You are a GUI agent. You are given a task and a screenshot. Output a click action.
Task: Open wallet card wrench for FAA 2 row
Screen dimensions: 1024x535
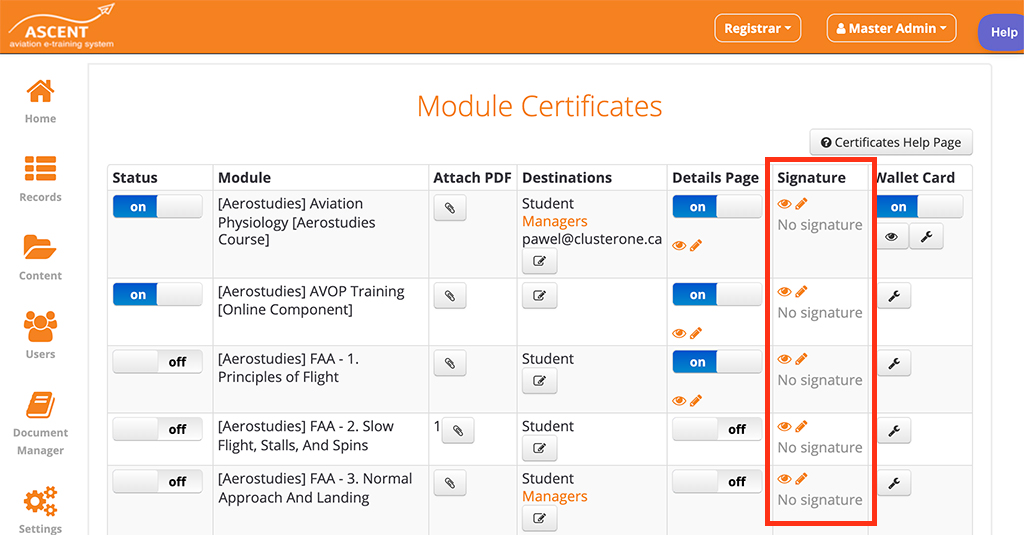click(894, 430)
